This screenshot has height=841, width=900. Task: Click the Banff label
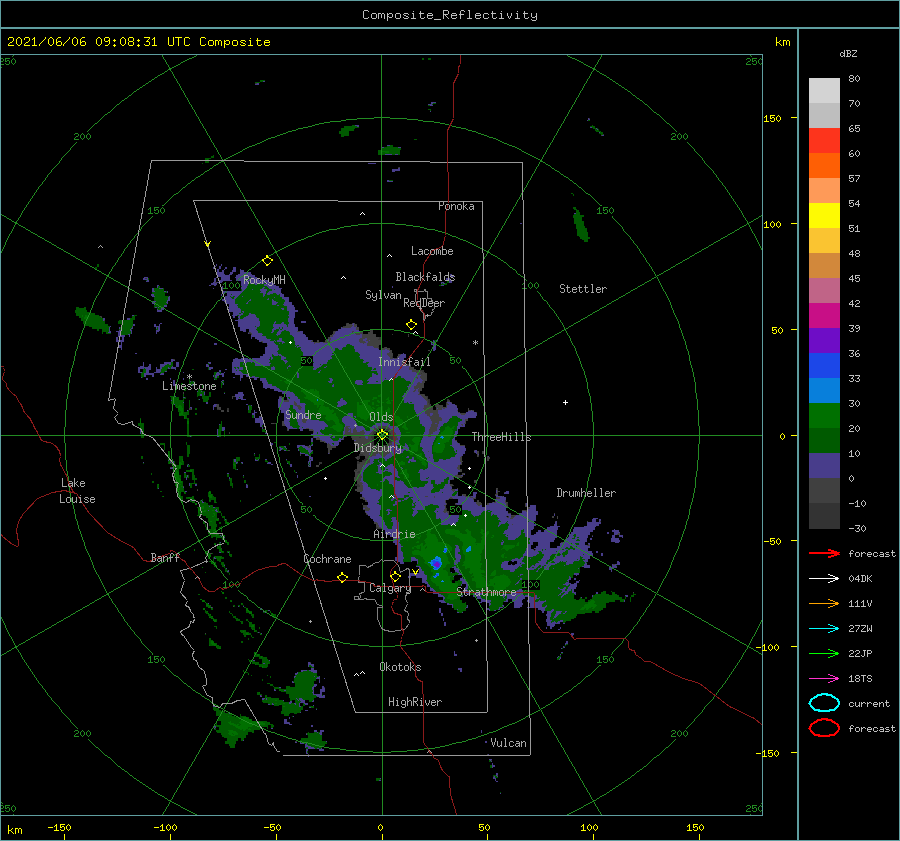[x=165, y=557]
